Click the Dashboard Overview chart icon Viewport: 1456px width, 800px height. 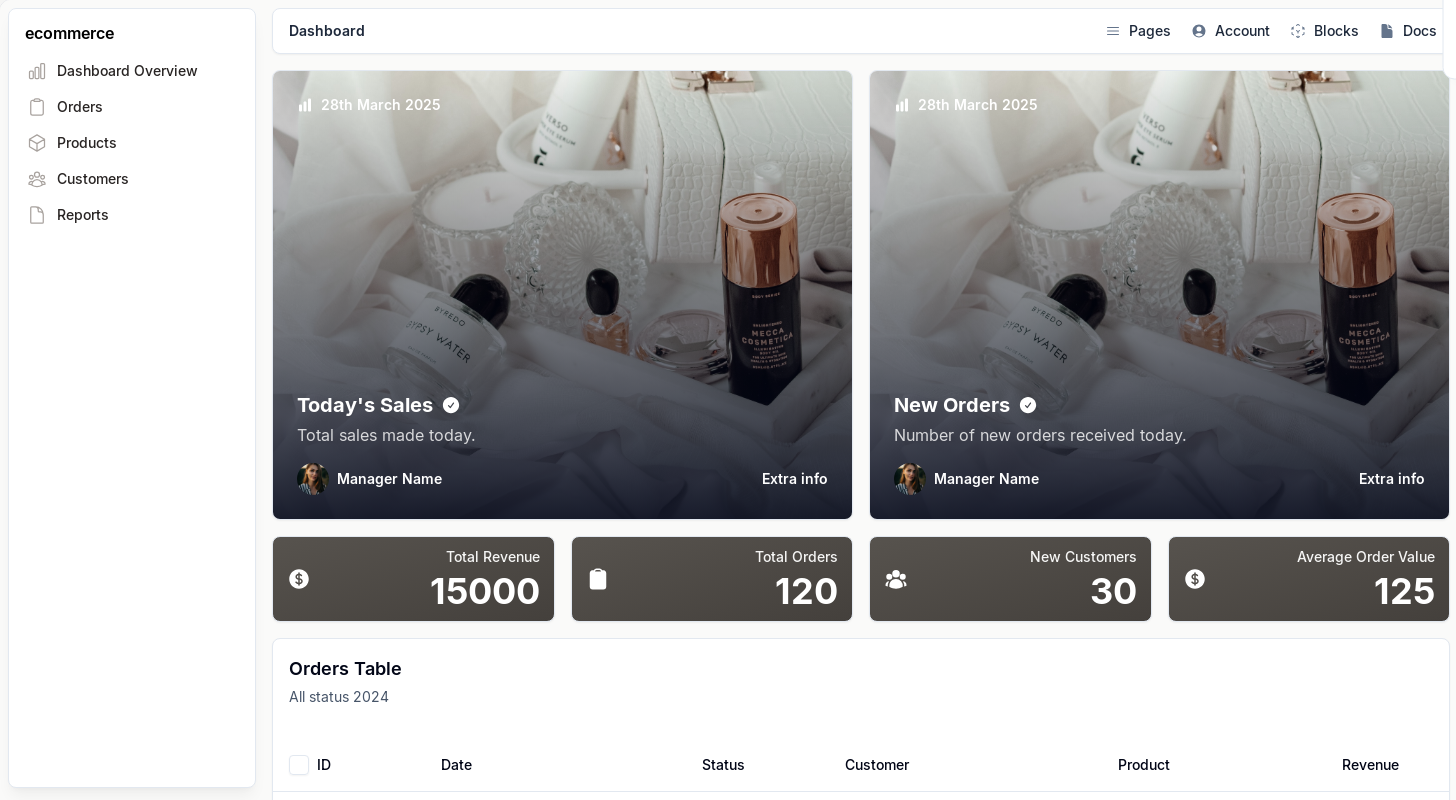(x=37, y=71)
